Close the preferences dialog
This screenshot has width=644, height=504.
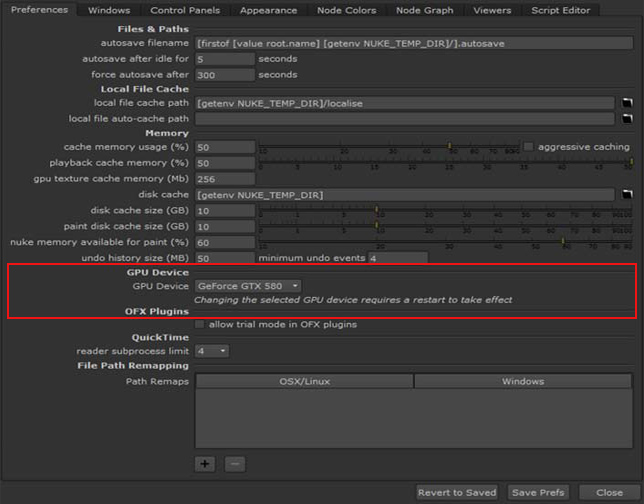click(x=610, y=492)
